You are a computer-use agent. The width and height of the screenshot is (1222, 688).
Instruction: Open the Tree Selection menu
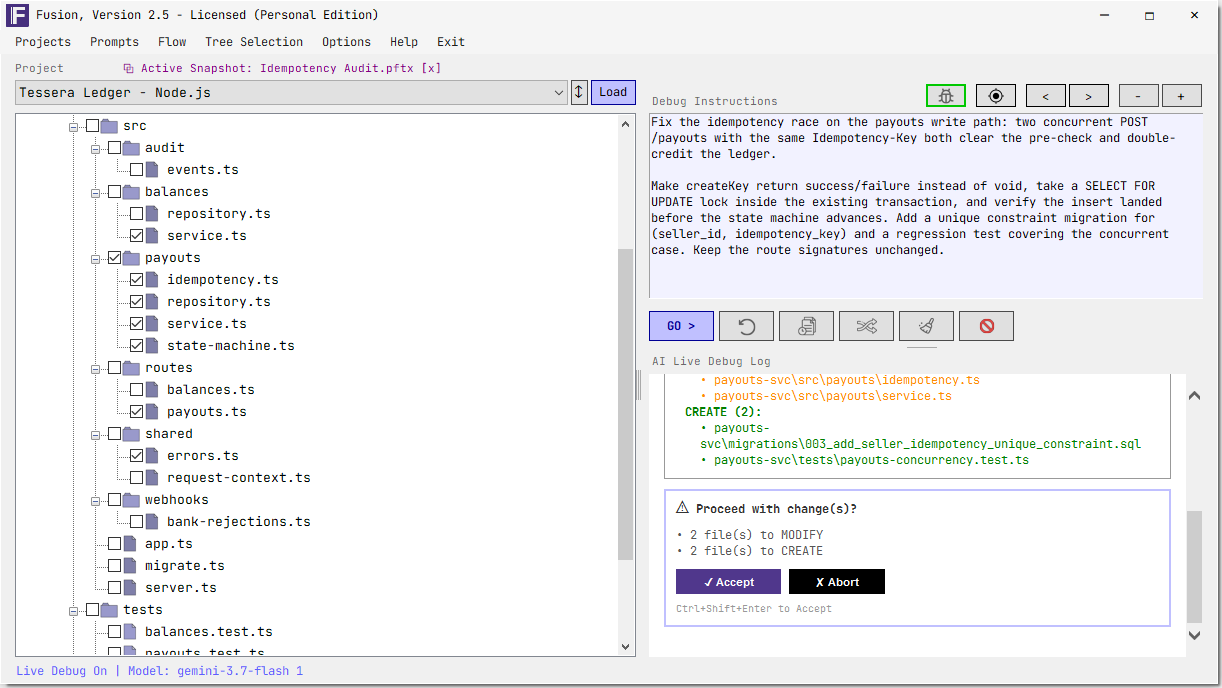[x=254, y=42]
